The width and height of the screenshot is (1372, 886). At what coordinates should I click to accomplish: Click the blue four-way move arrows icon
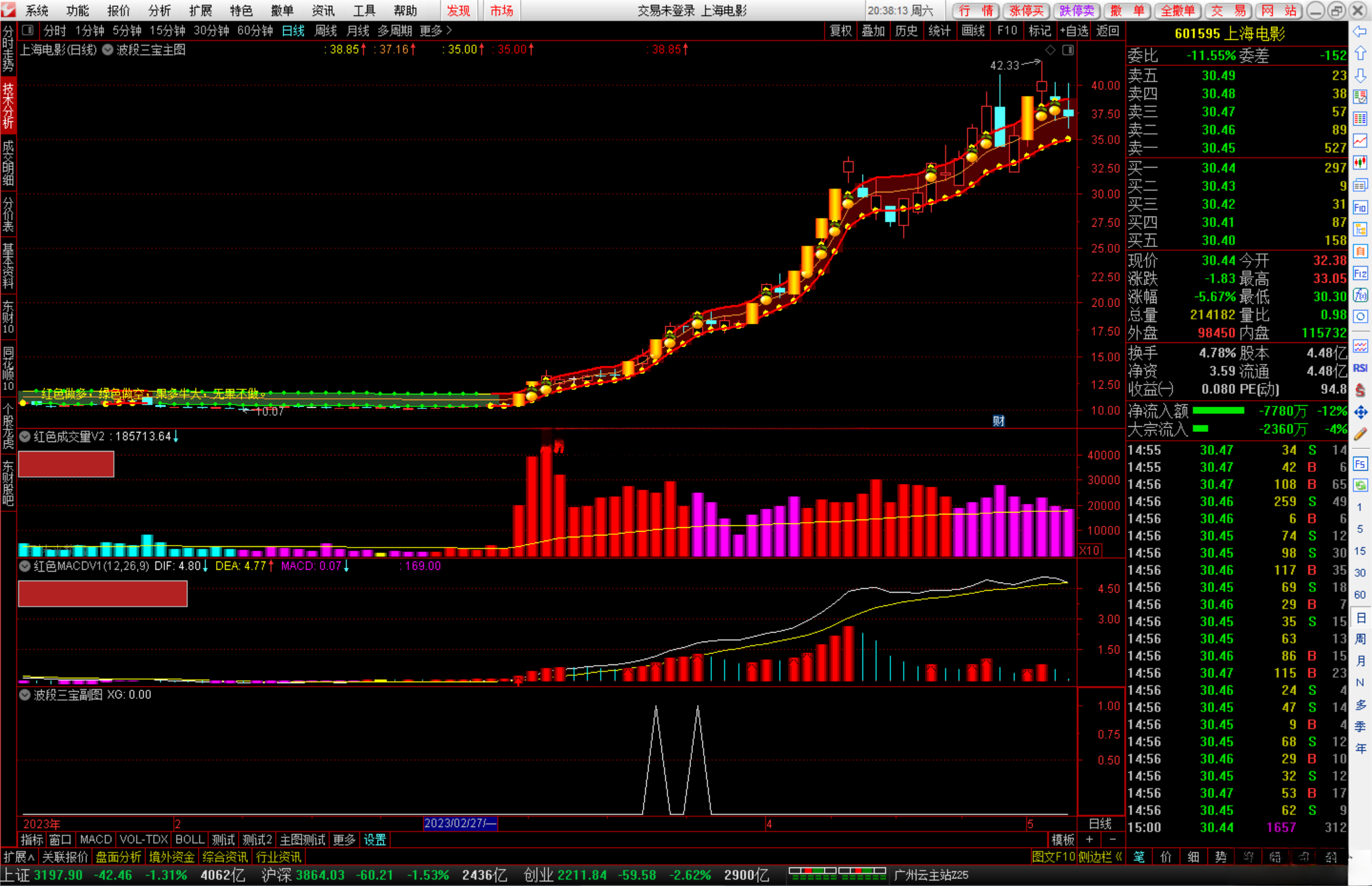pyautogui.click(x=1360, y=413)
